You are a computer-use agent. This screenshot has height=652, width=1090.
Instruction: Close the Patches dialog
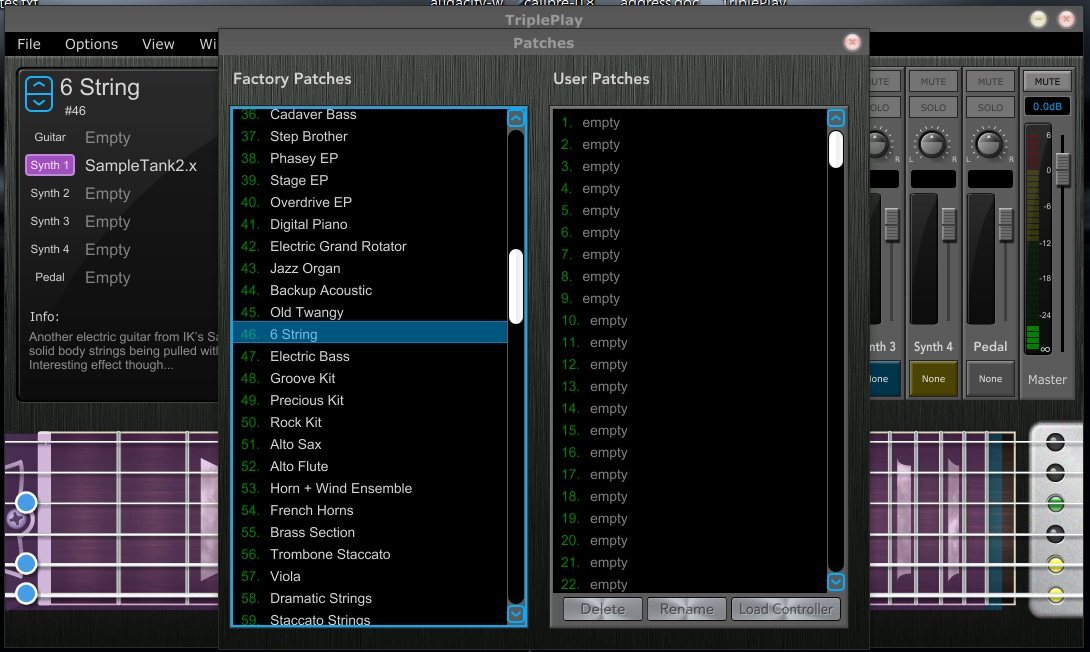pyautogui.click(x=852, y=42)
